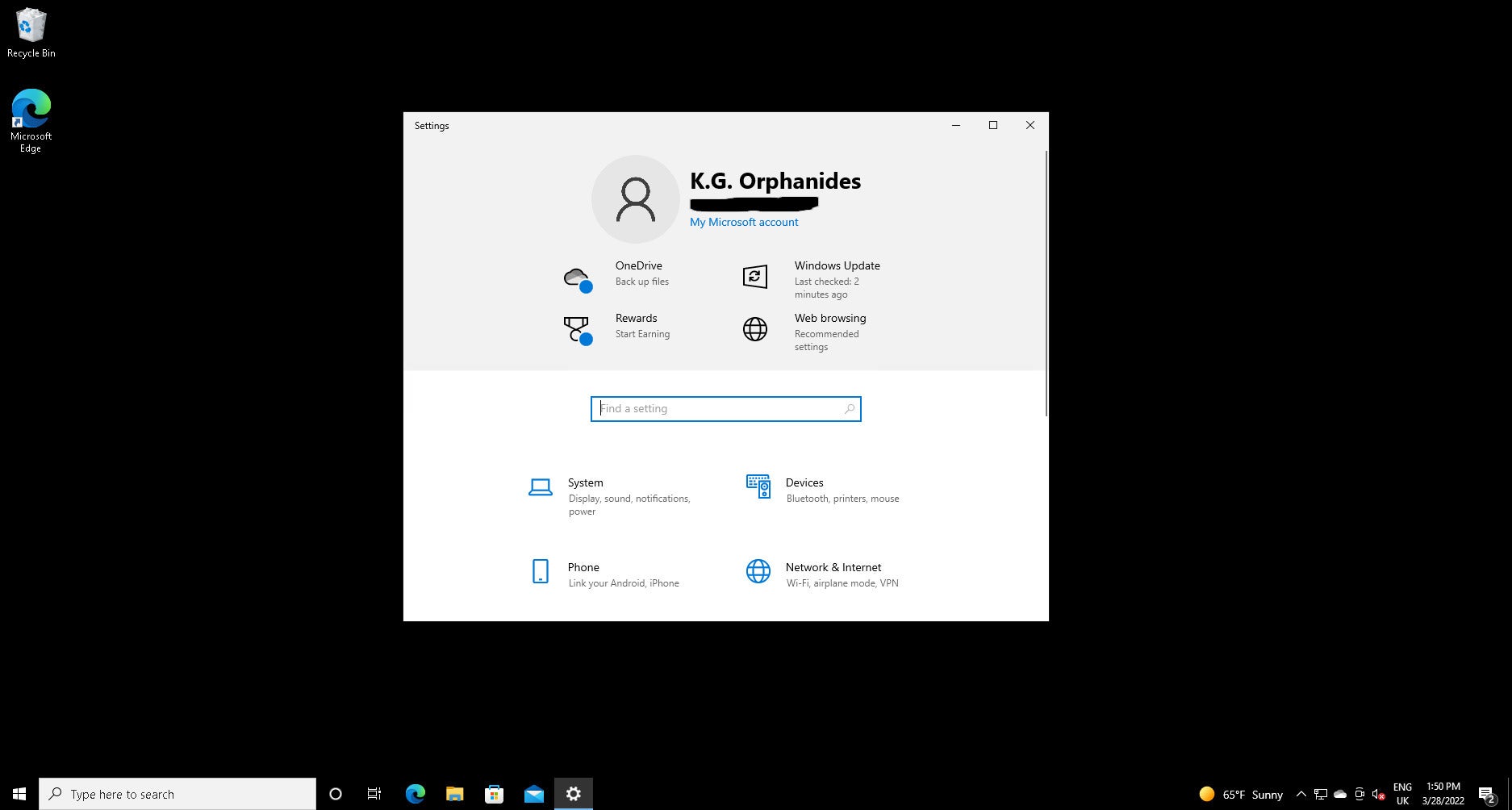Viewport: 1512px width, 810px height.
Task: Click the 'Wi-Fi, airplane mode, VPN' description
Action: [842, 583]
